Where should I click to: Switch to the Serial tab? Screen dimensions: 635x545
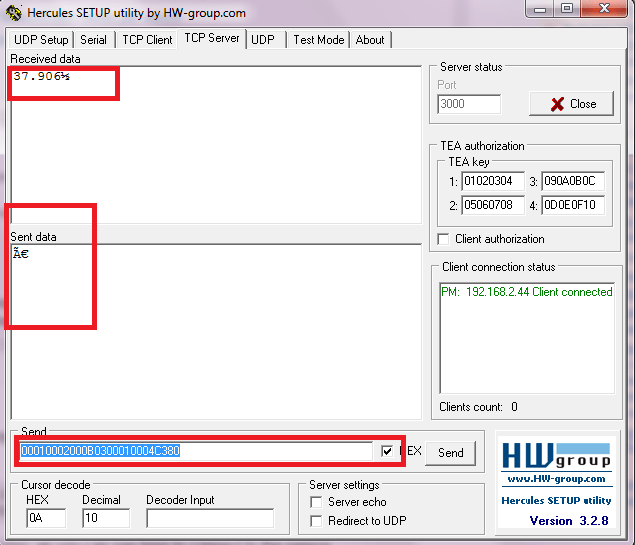click(x=94, y=40)
